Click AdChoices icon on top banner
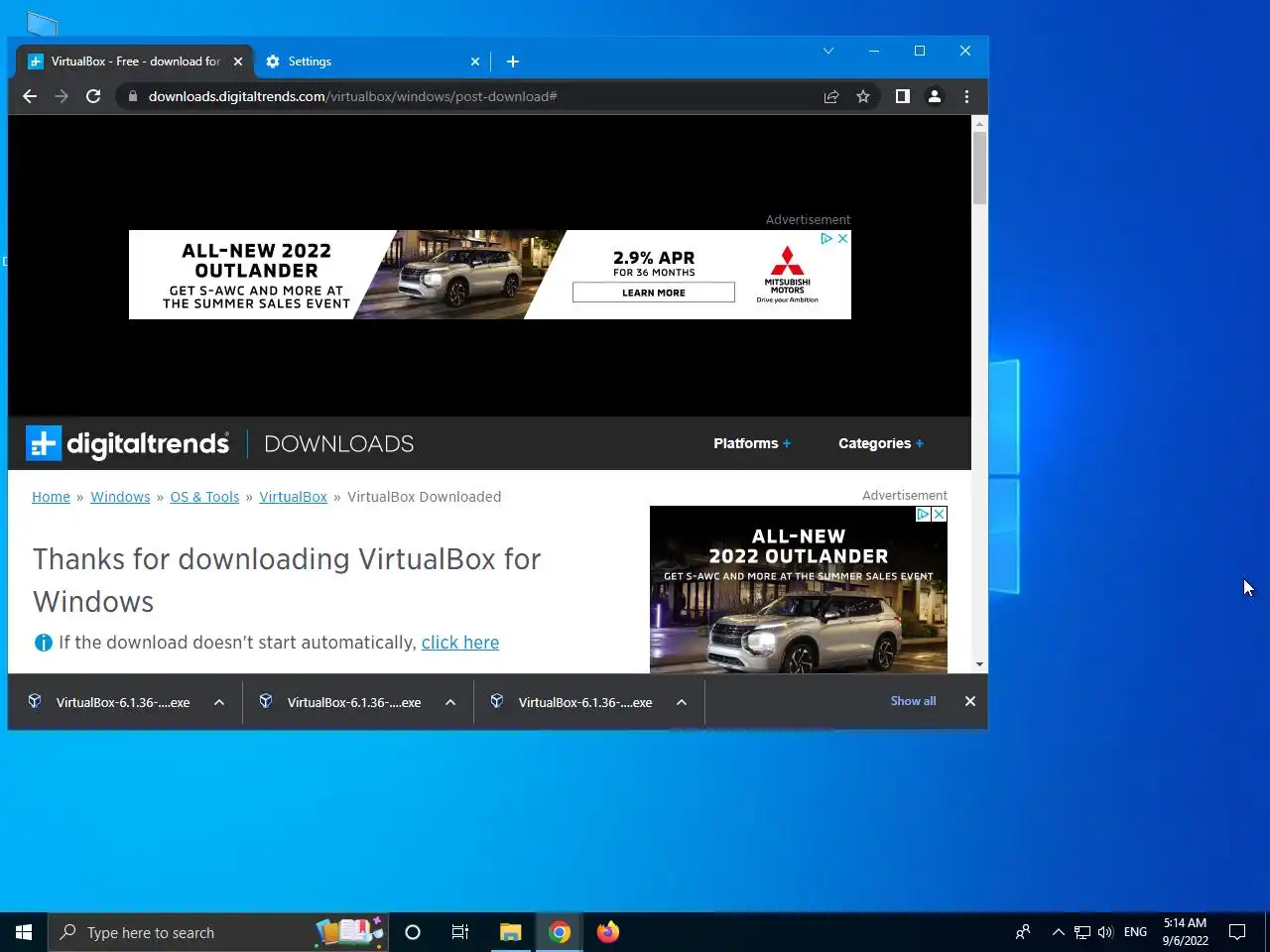This screenshot has width=1270, height=952. [826, 238]
